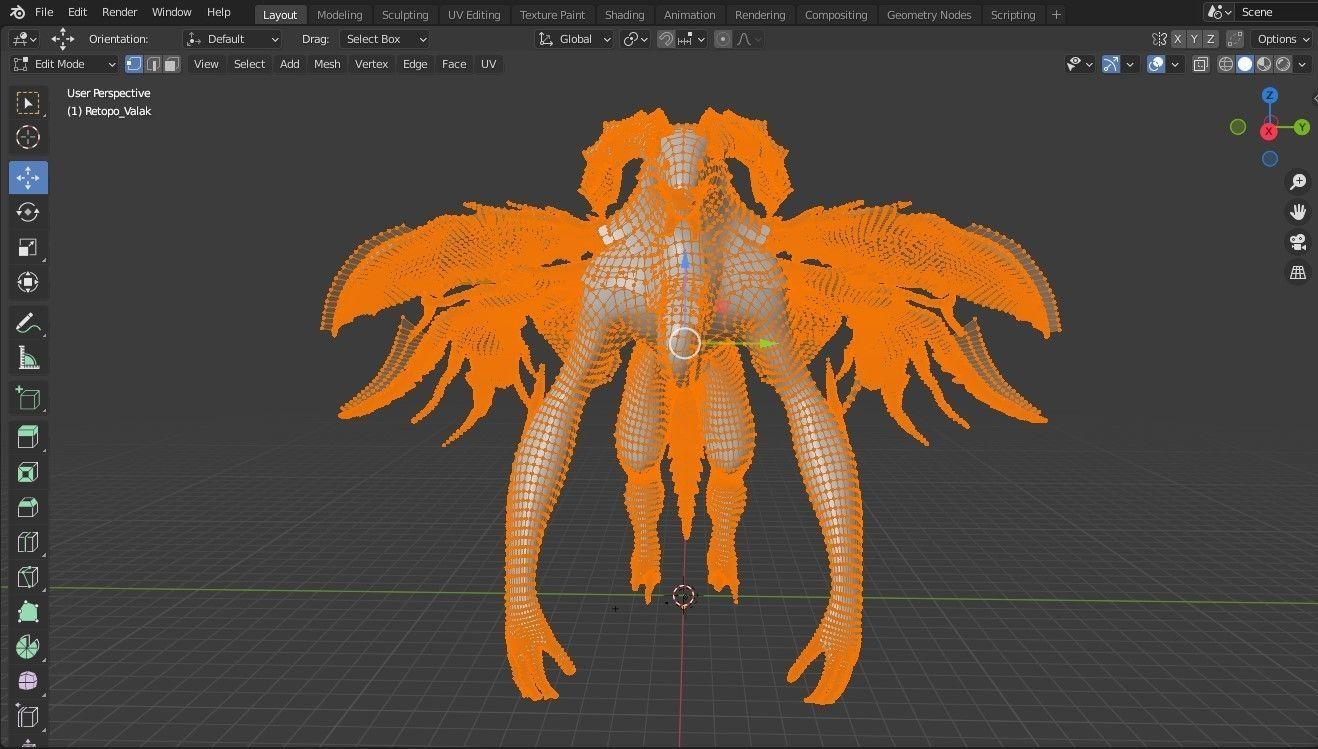
Task: Select the Smooth tool
Action: tap(28, 681)
